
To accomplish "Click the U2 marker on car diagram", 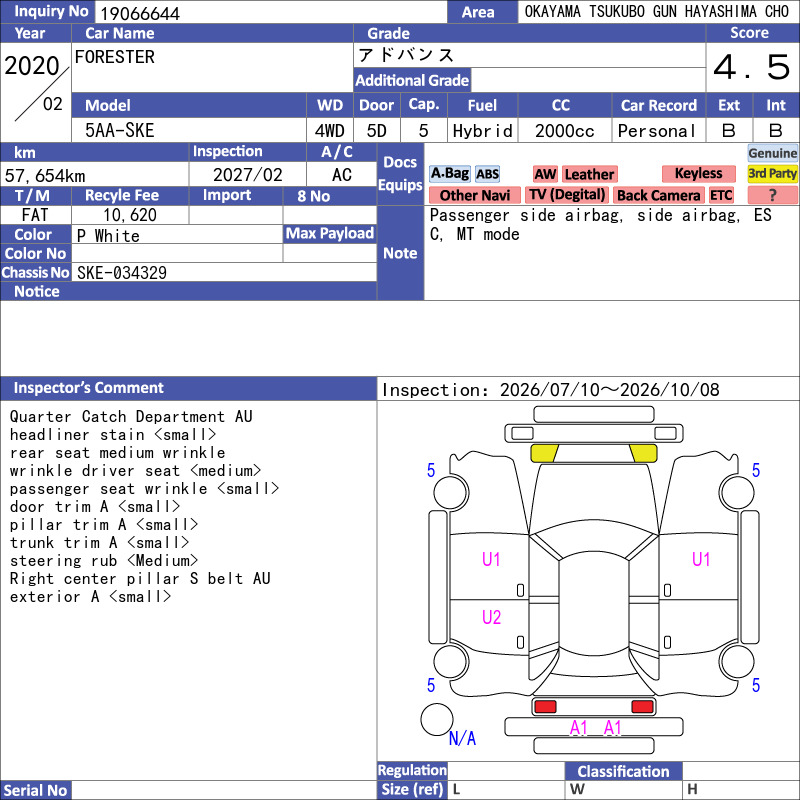I will pos(491,617).
